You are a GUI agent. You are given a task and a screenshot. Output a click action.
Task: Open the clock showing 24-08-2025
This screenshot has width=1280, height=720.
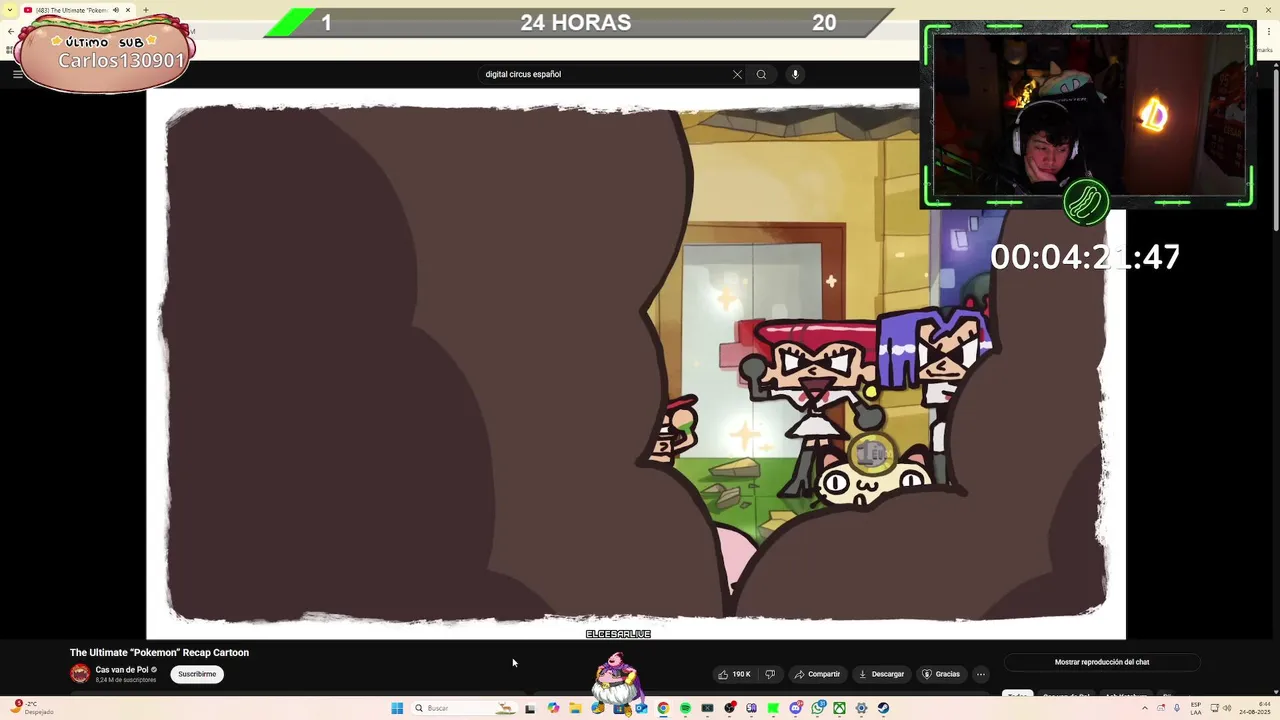click(1255, 708)
